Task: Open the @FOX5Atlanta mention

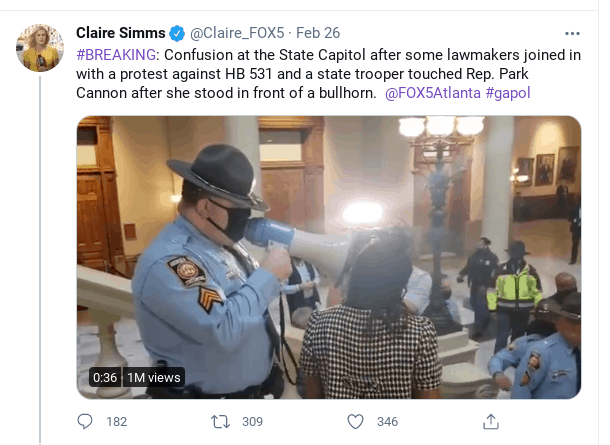Action: click(433, 93)
